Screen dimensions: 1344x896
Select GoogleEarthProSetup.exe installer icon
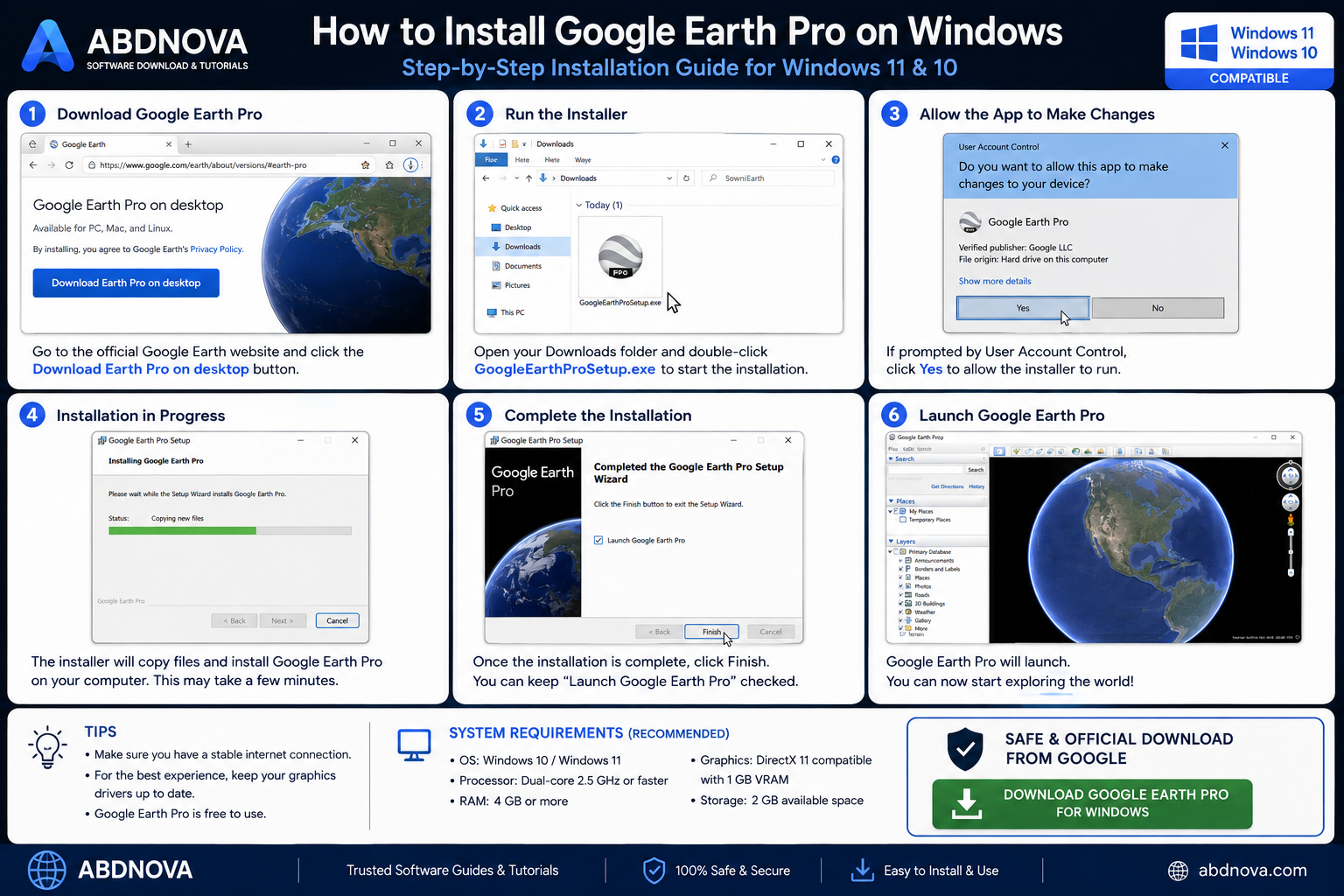point(620,257)
